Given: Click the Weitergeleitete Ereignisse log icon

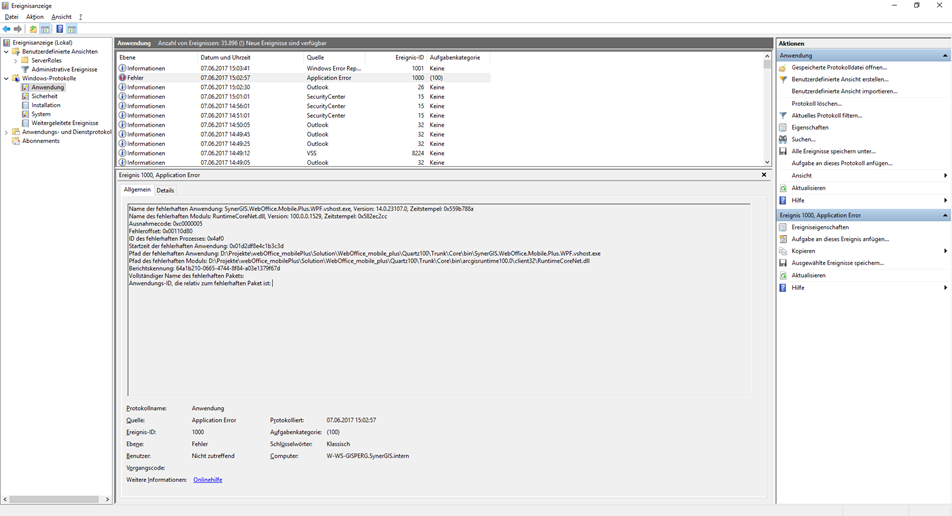Looking at the screenshot, I should 25,123.
